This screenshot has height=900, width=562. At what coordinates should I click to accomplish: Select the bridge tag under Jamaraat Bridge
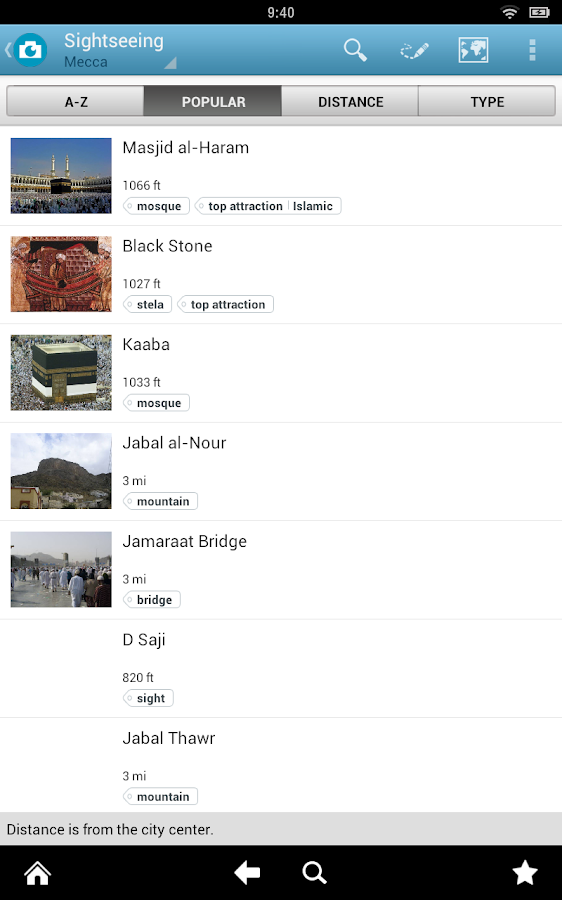pyautogui.click(x=152, y=600)
